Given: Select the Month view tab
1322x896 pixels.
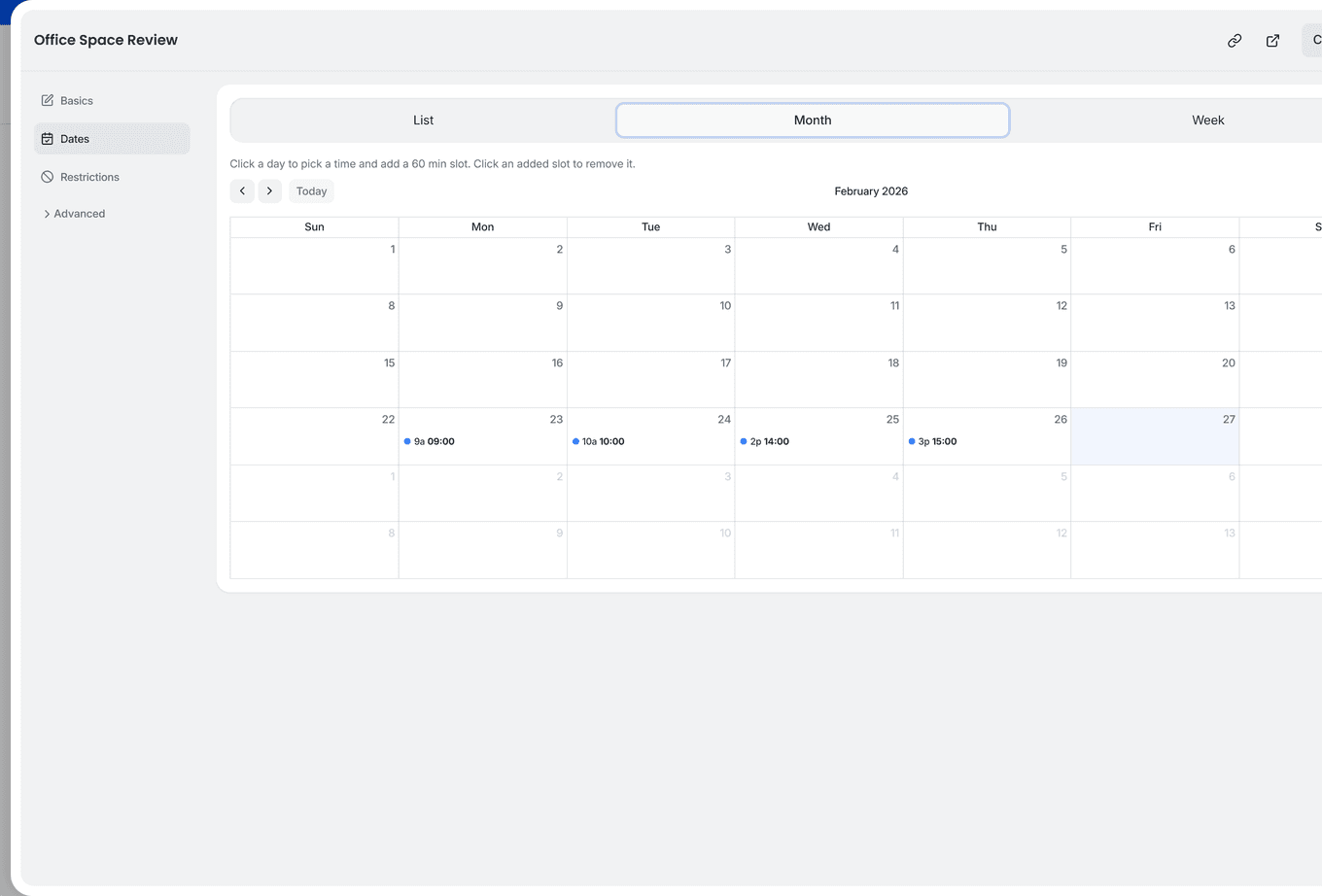Looking at the screenshot, I should click(813, 120).
